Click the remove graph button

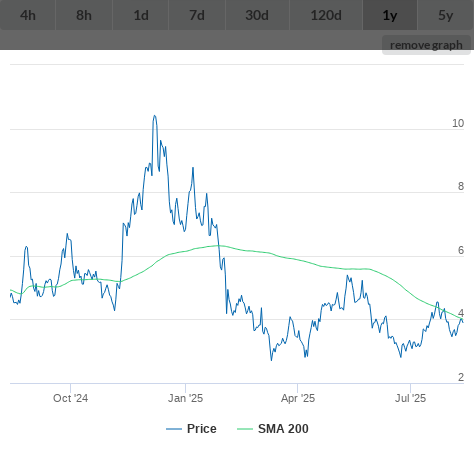426,45
